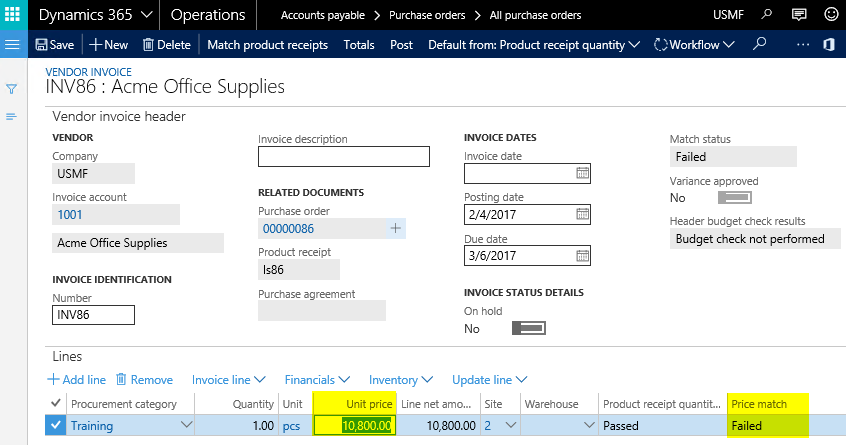Toggle the On hold switch
846x445 pixels.
point(528,328)
